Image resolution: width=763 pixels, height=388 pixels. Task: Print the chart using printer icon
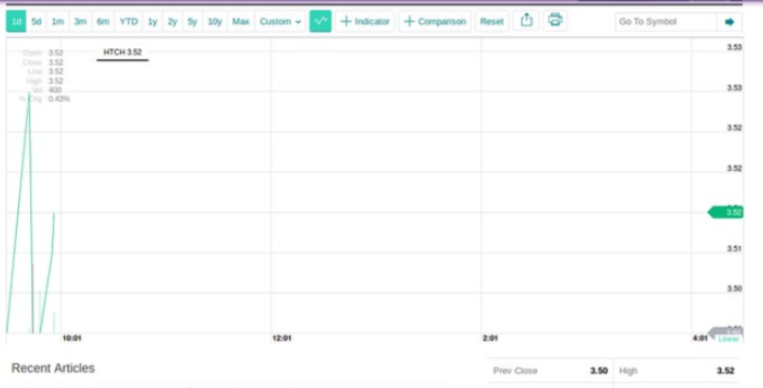click(555, 21)
